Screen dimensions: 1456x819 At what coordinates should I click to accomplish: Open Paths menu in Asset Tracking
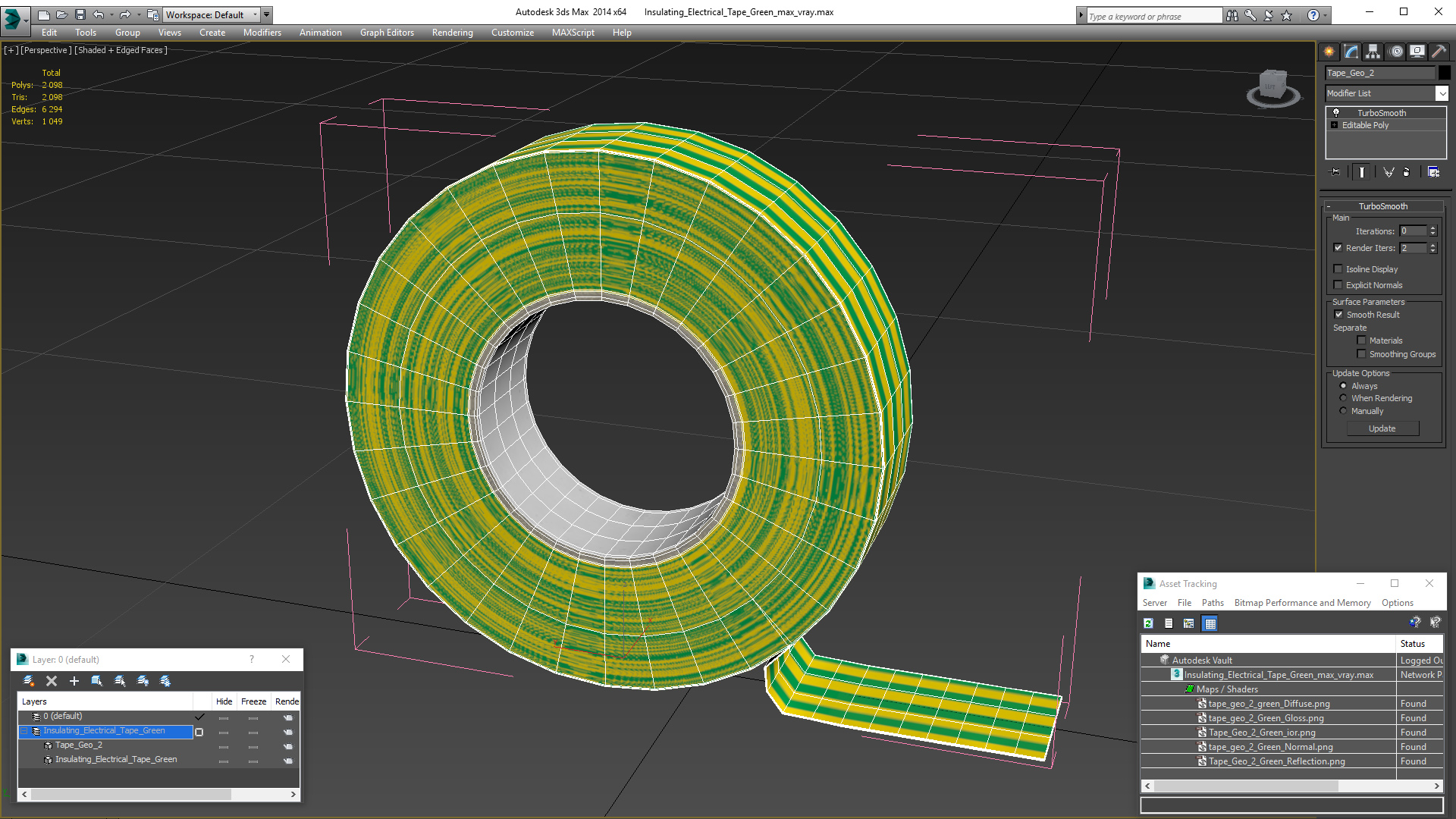(x=1213, y=603)
